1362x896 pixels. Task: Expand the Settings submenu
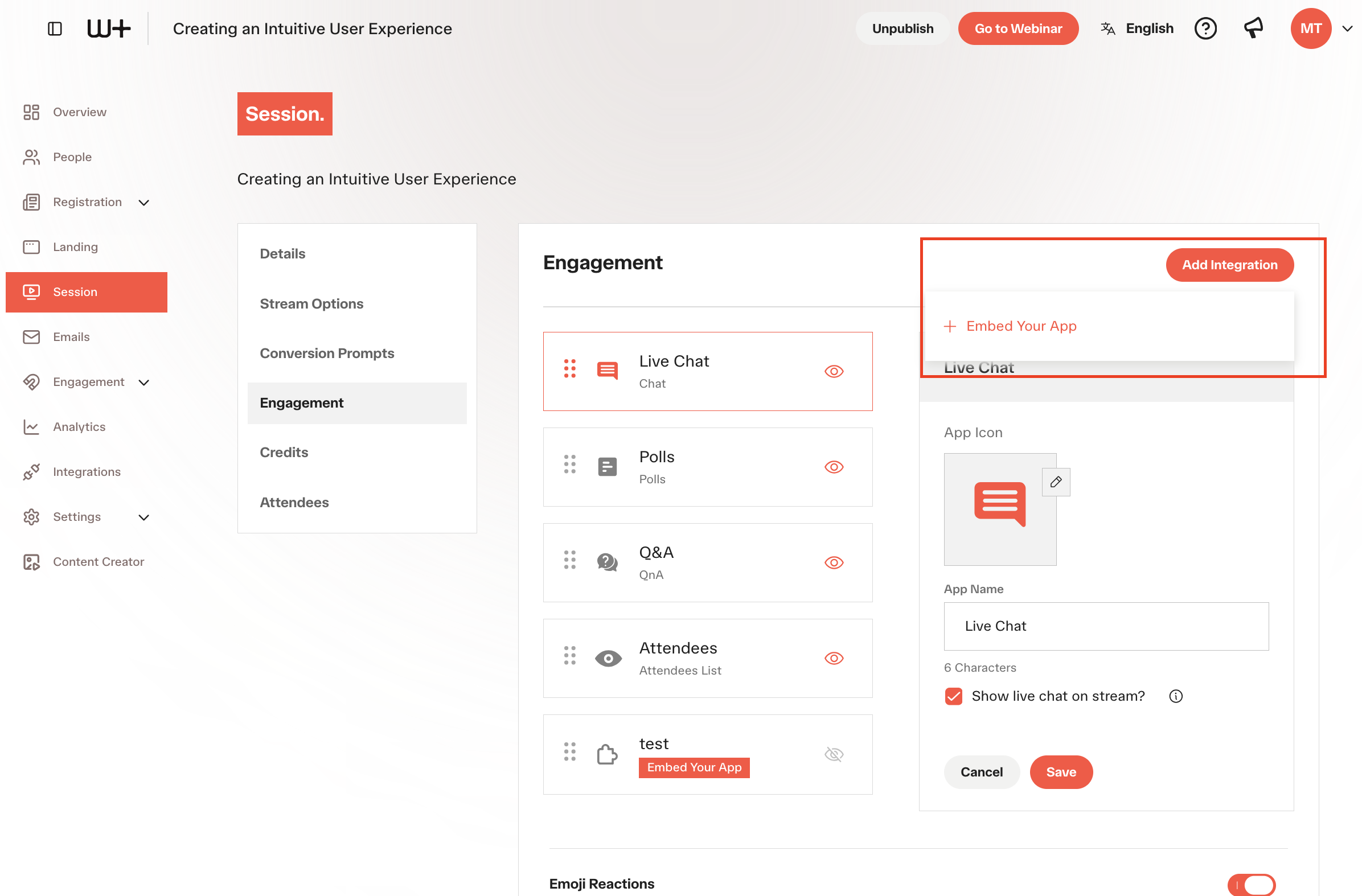pos(144,517)
